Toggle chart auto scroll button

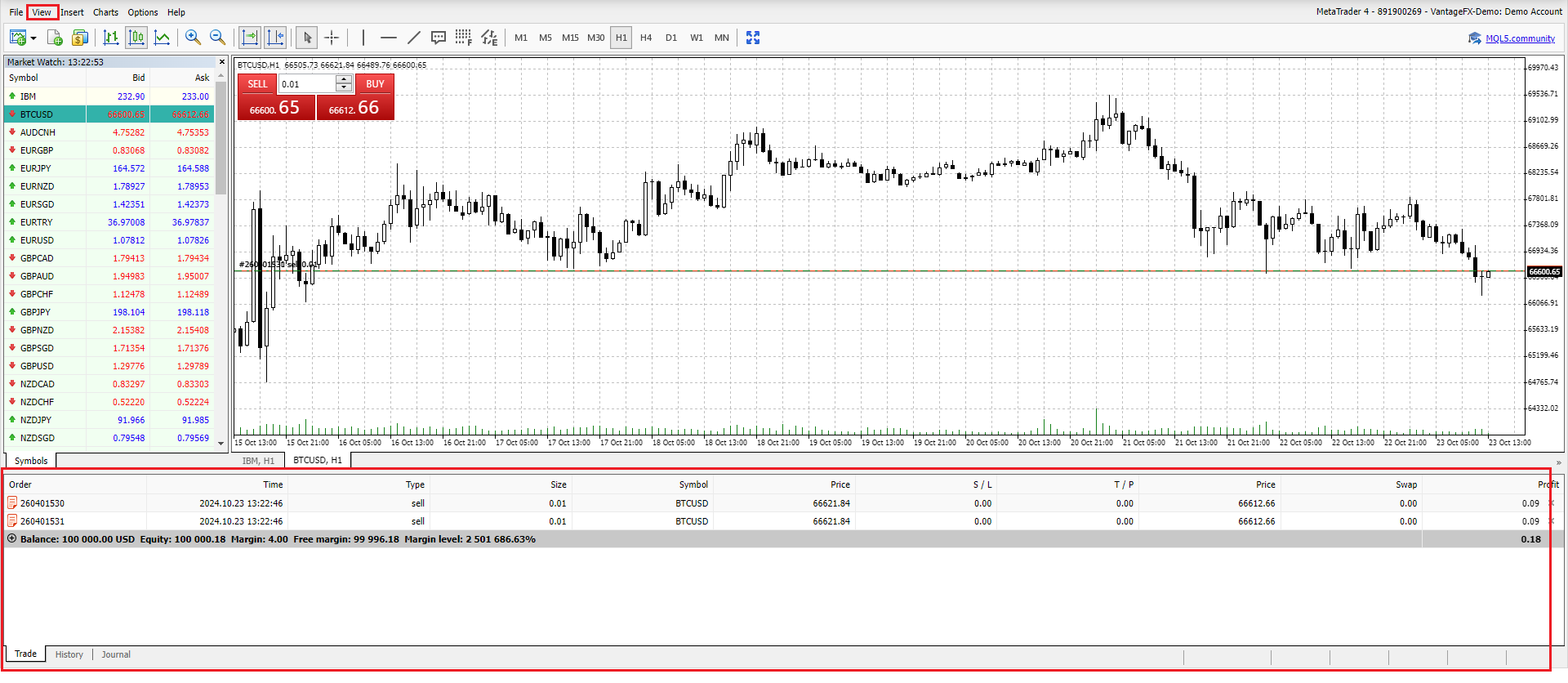250,38
